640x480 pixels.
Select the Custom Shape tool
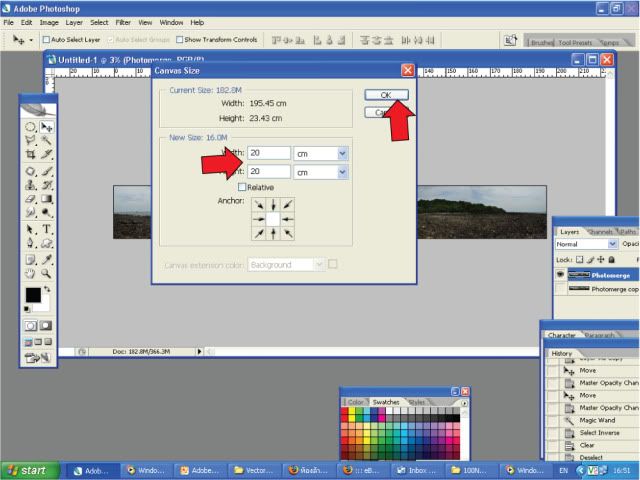tap(47, 243)
